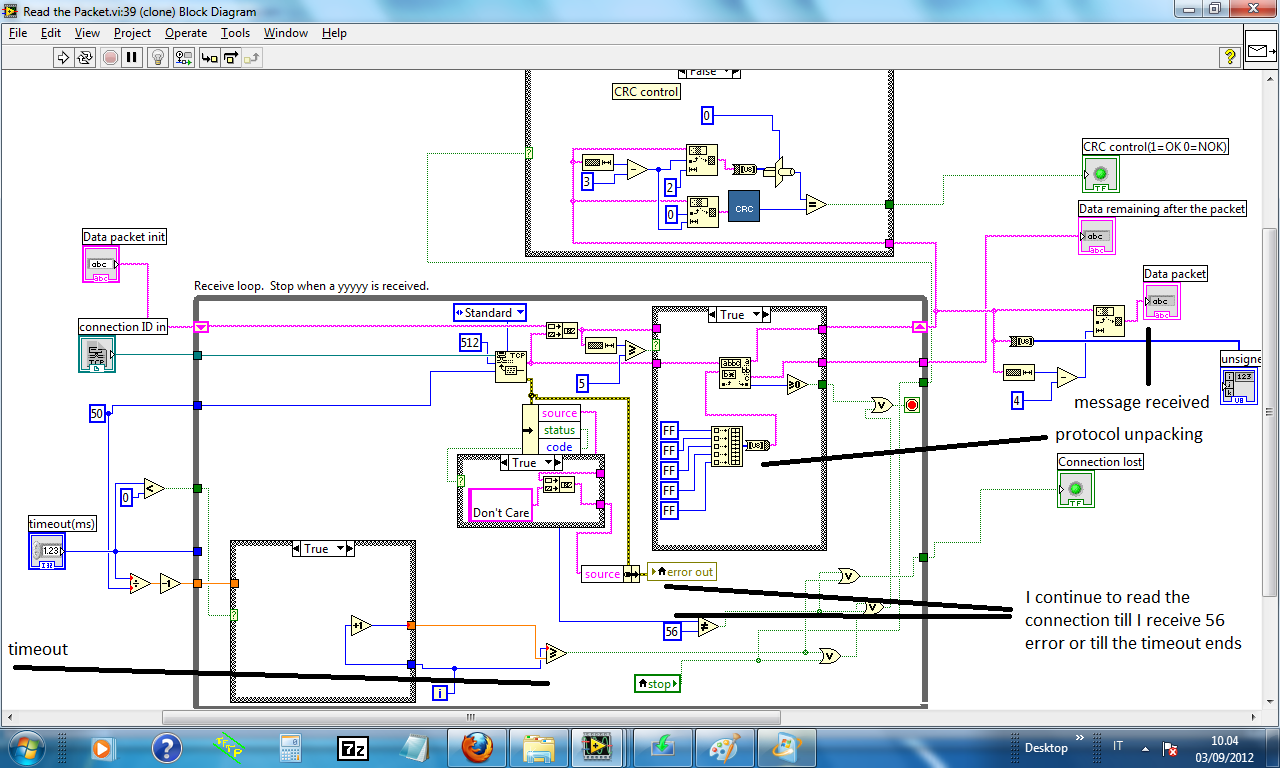The width and height of the screenshot is (1280, 768).
Task: Select the Equal comparison node after CRC
Action: tap(816, 204)
